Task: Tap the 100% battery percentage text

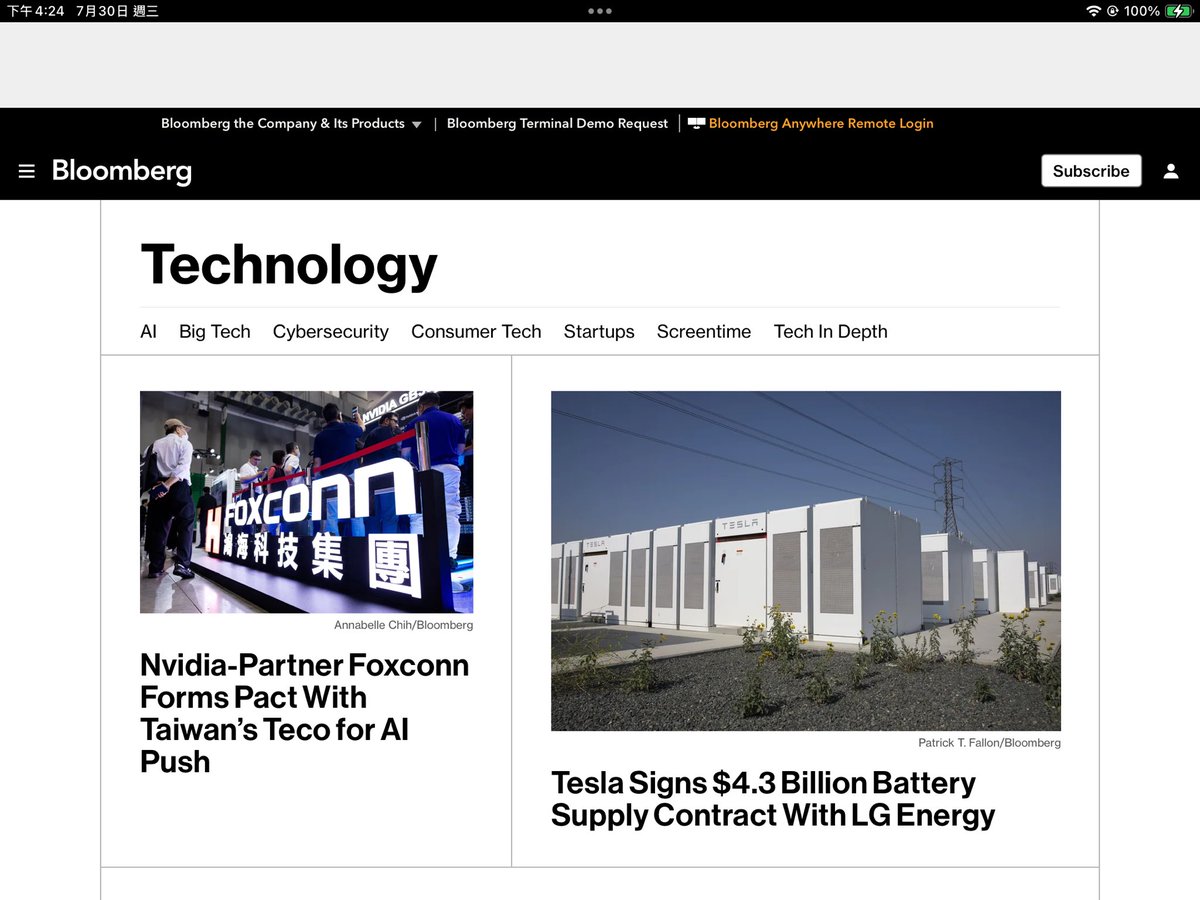Action: point(1142,11)
